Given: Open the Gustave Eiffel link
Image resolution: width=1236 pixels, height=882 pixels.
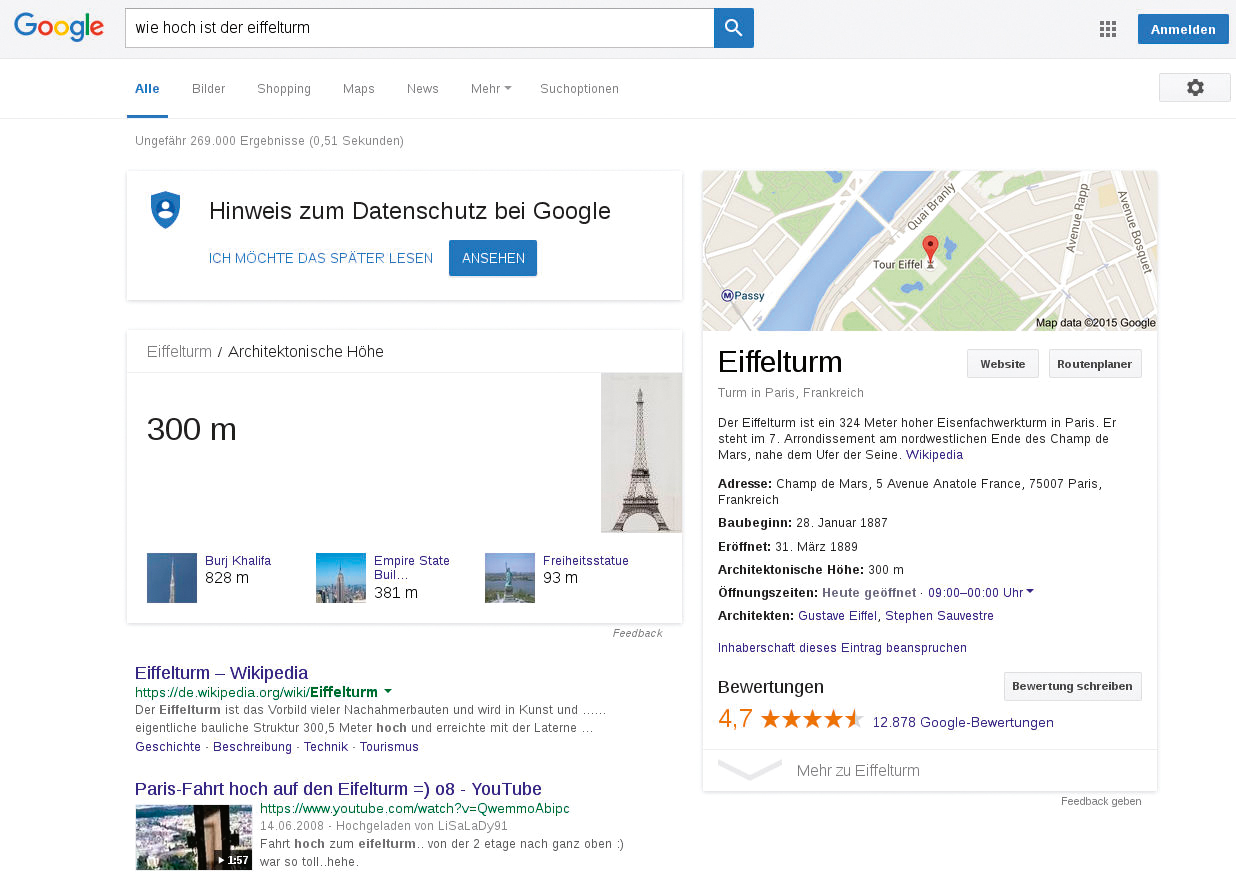Looking at the screenshot, I should point(838,616).
